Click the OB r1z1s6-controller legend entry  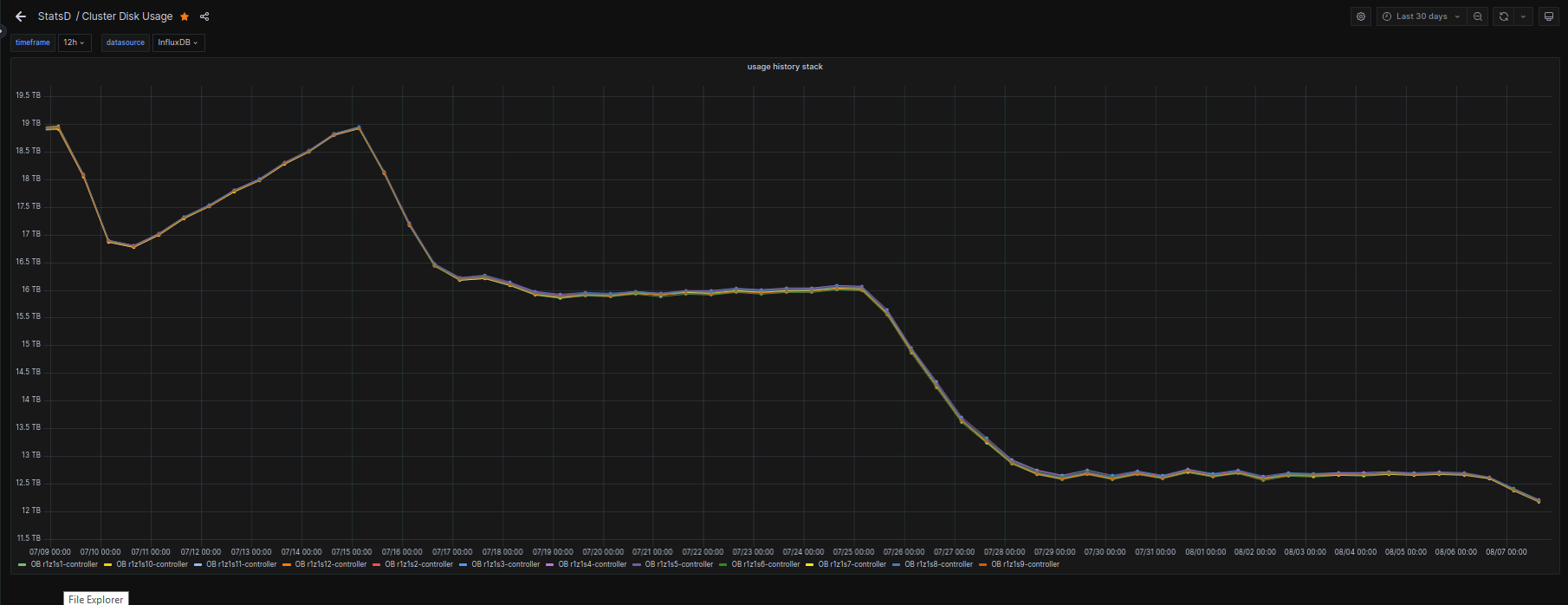765,564
